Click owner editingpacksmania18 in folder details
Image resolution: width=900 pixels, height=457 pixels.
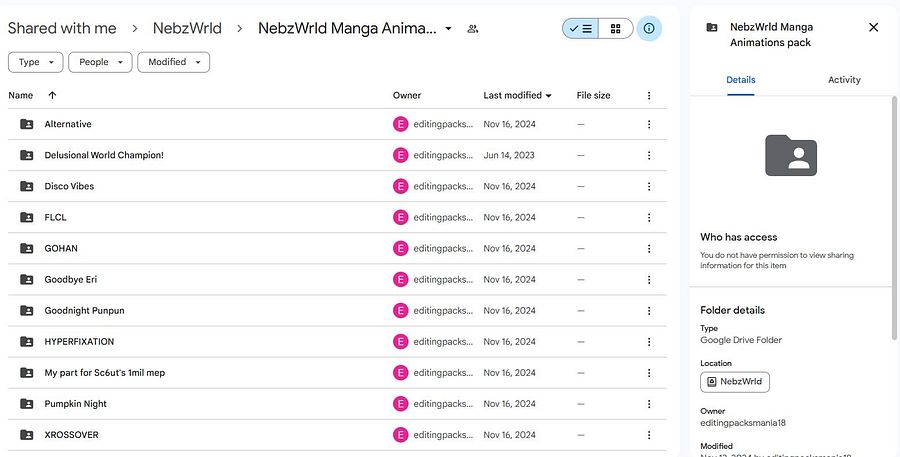click(x=743, y=423)
